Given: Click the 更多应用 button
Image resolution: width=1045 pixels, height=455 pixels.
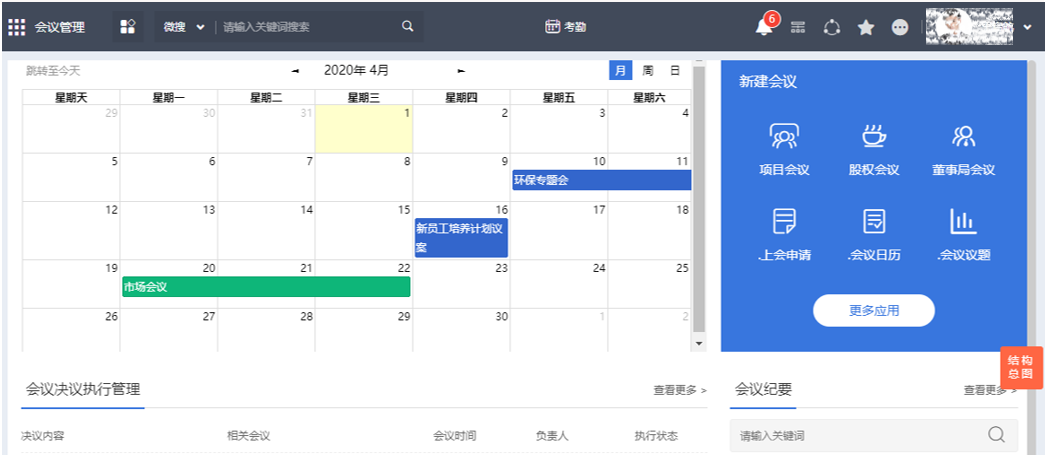Looking at the screenshot, I should tap(874, 310).
